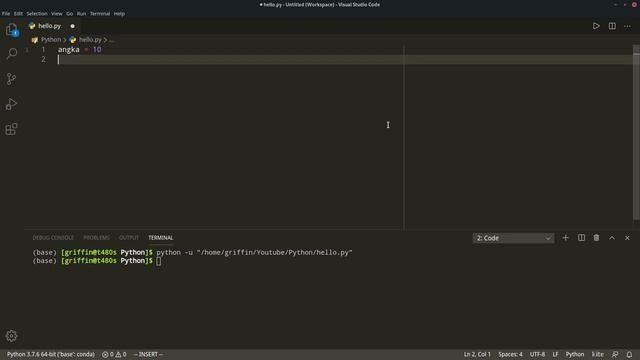This screenshot has width=640, height=360.
Task: Click the -- INSERT -- vim mode indicator
Action: [x=148, y=354]
